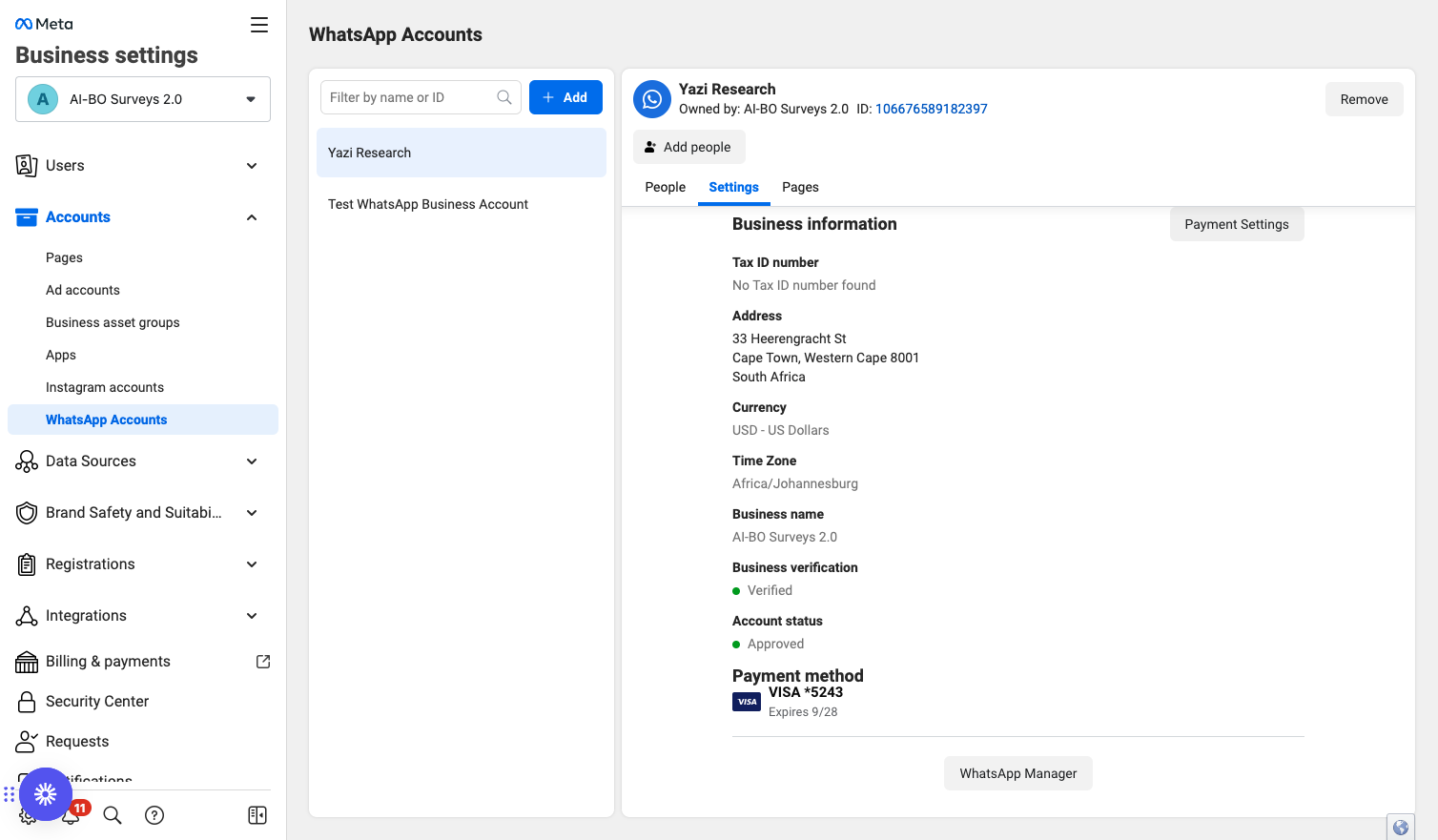This screenshot has width=1438, height=840.
Task: Switch to the People tab
Action: pyautogui.click(x=666, y=187)
